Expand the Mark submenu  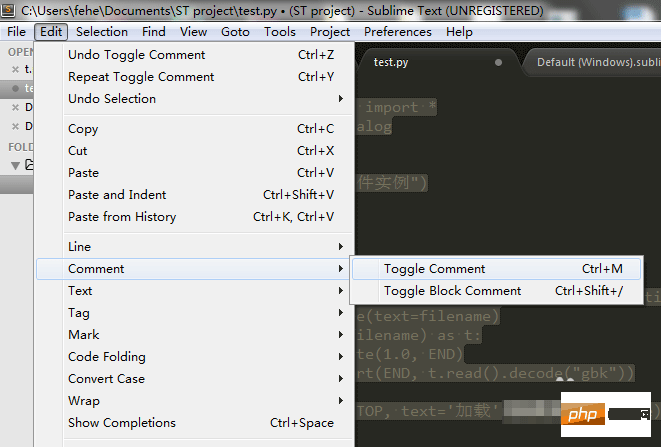[x=194, y=334]
